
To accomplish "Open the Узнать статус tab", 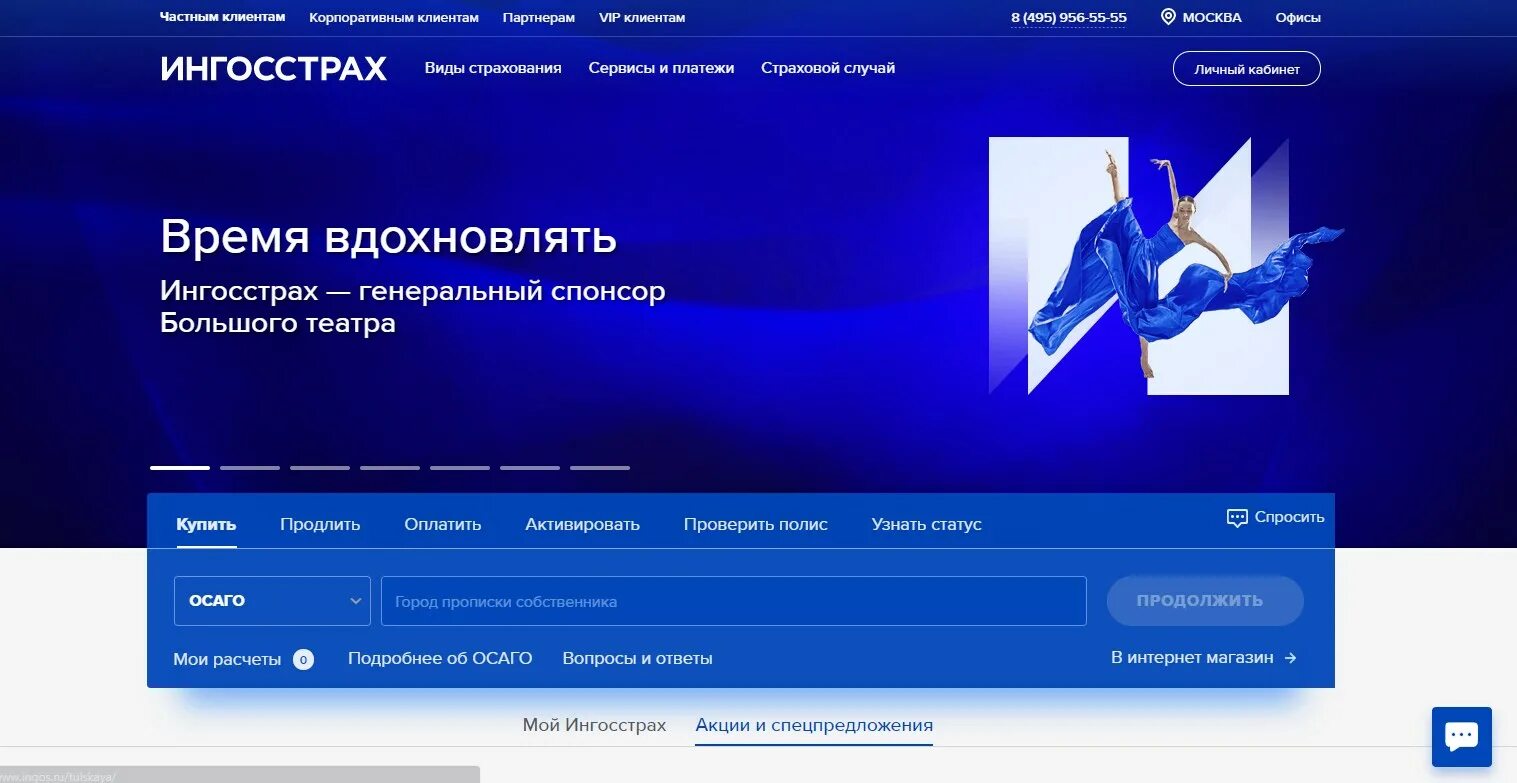I will [x=926, y=524].
